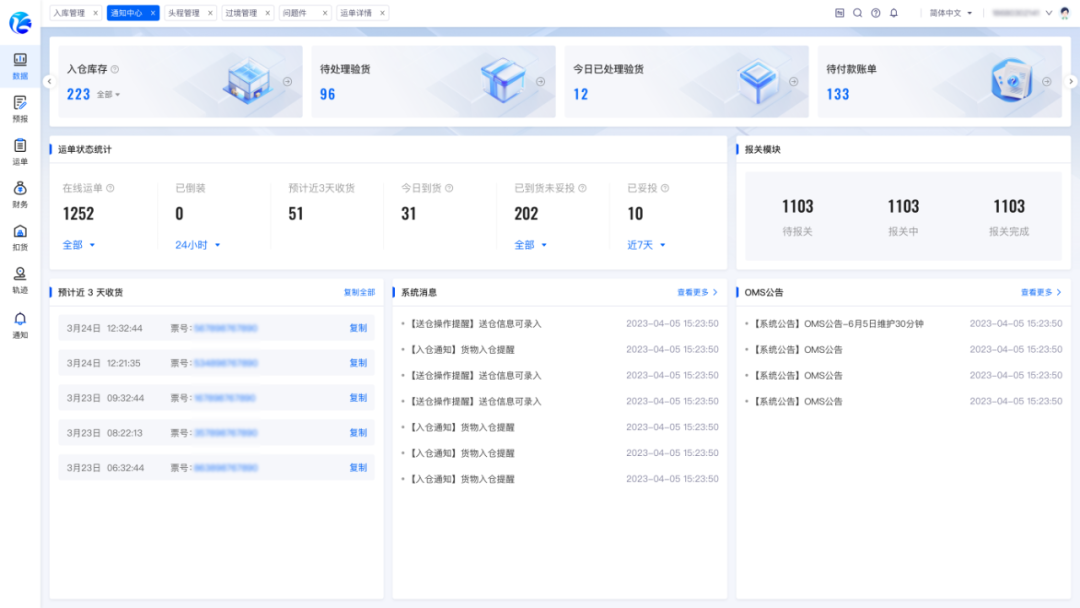
Task: Open the 轨迹 tracking sidebar icon
Action: click(20, 280)
